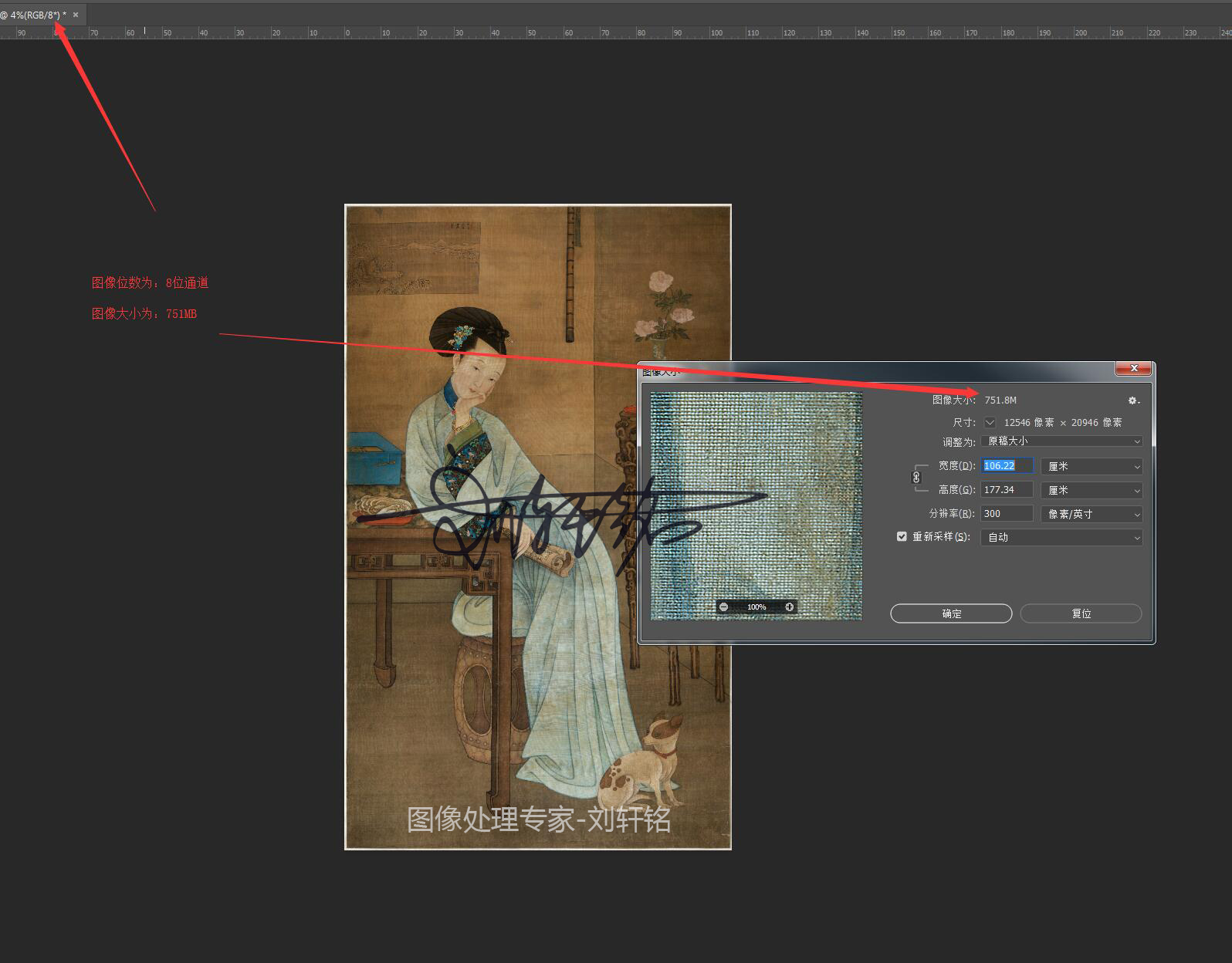Click the 复位 button
Viewport: 1232px width, 963px height.
click(x=1081, y=613)
